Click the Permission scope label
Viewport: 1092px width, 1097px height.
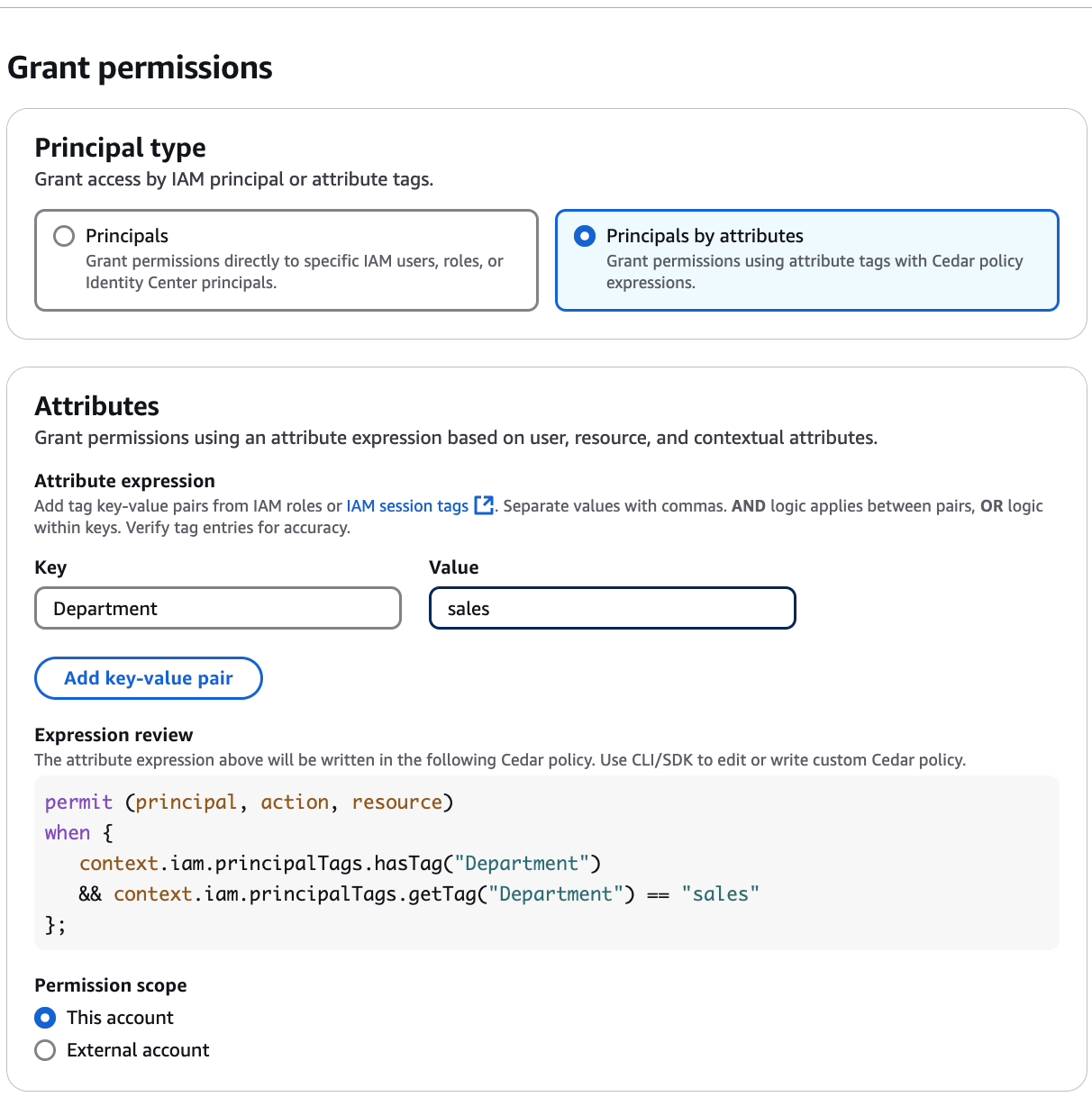tap(110, 984)
